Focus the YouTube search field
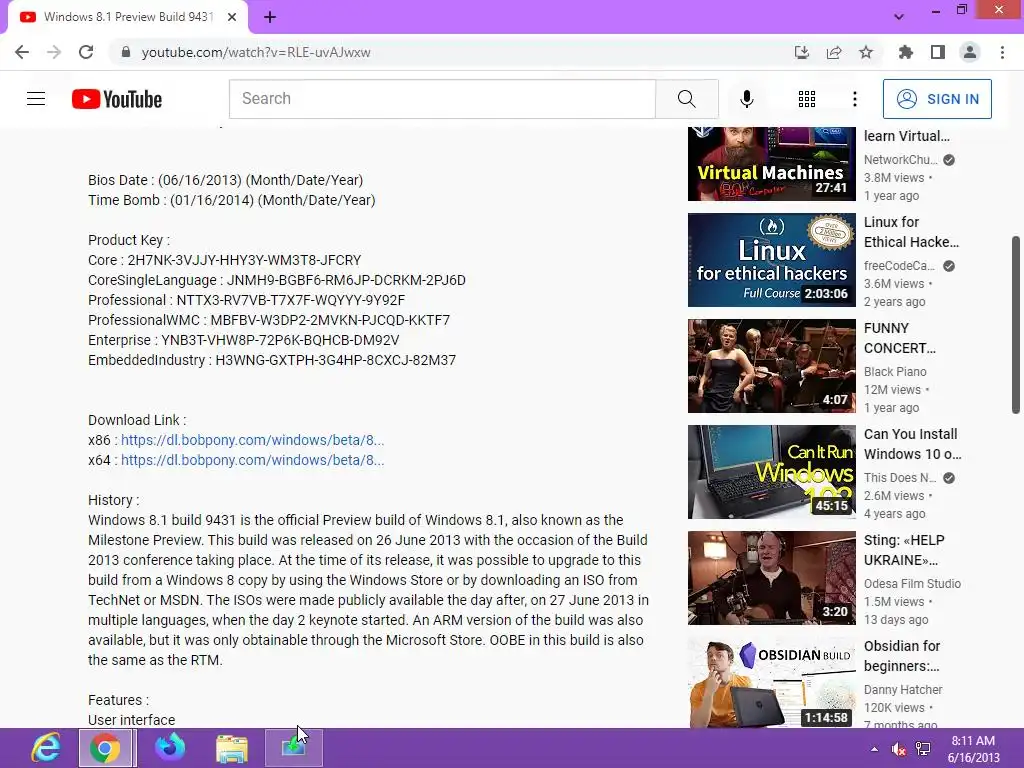 pyautogui.click(x=442, y=99)
